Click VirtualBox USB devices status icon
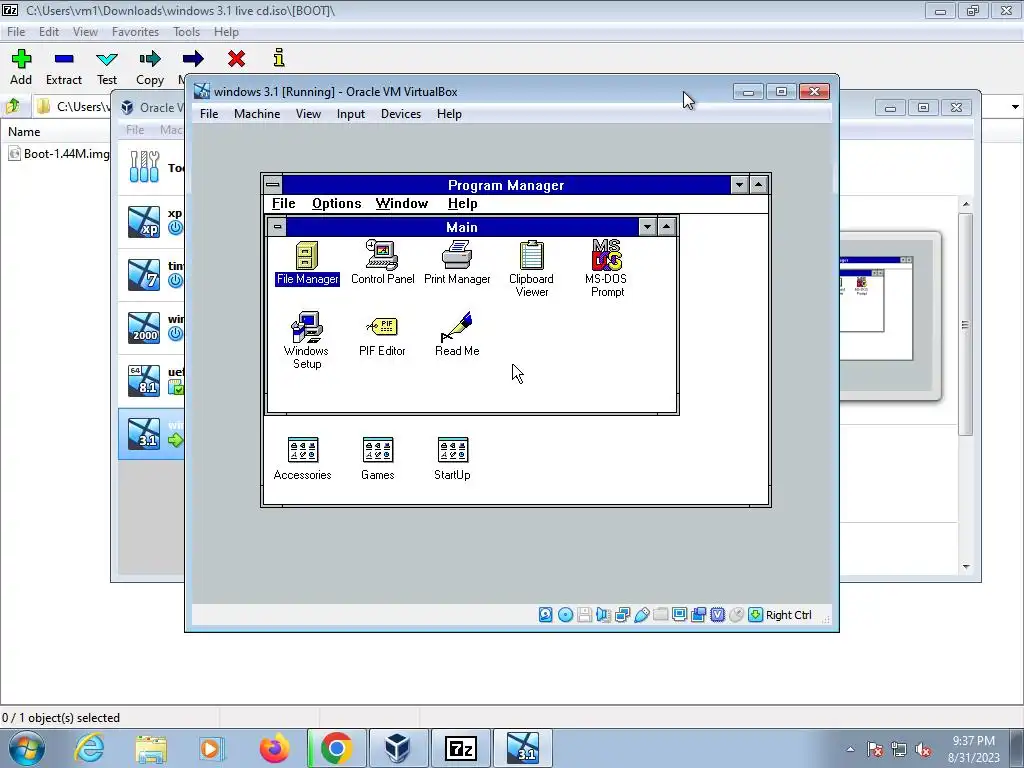The image size is (1024, 768). (641, 615)
